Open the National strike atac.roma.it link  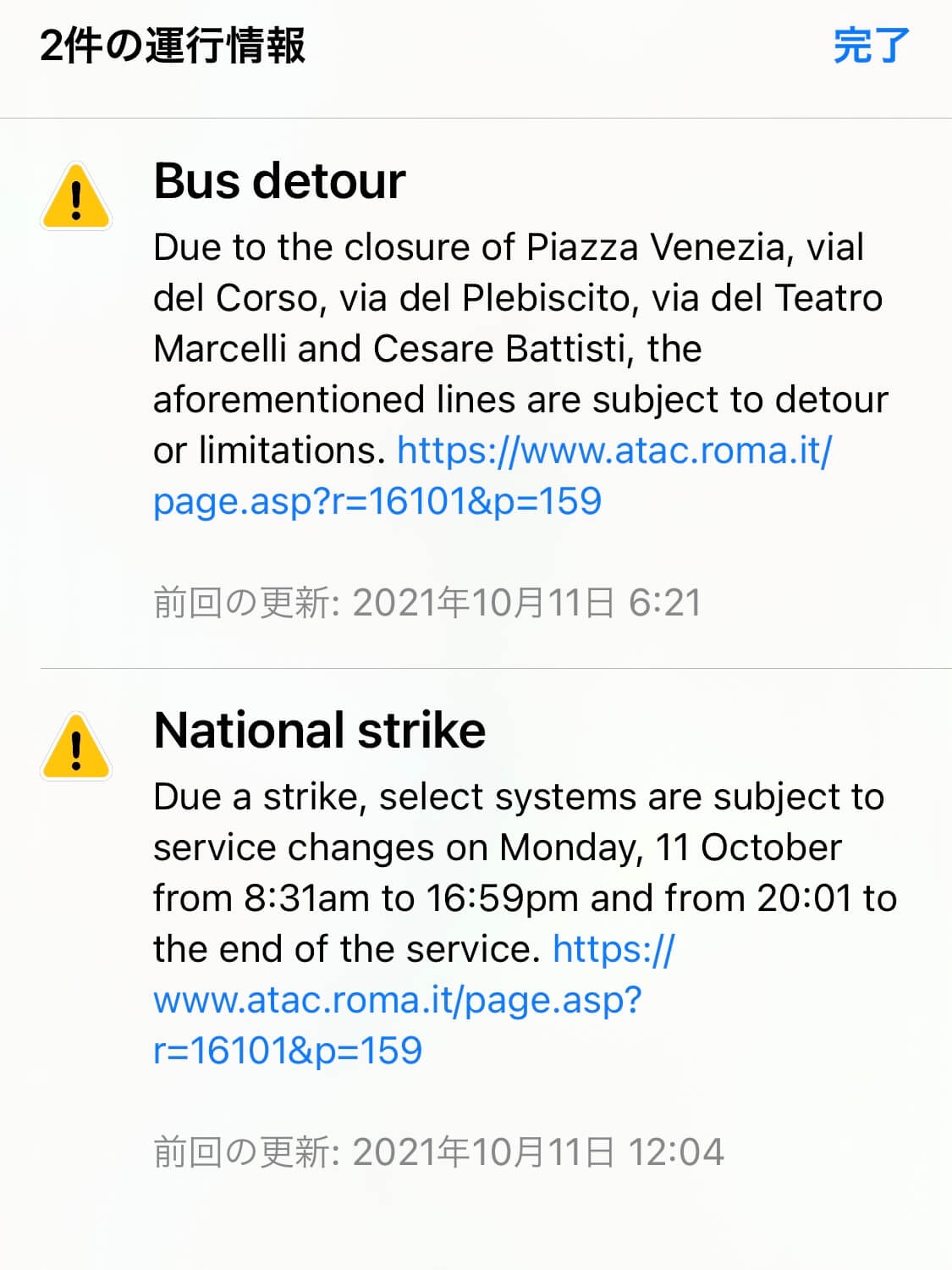pyautogui.click(x=398, y=1000)
